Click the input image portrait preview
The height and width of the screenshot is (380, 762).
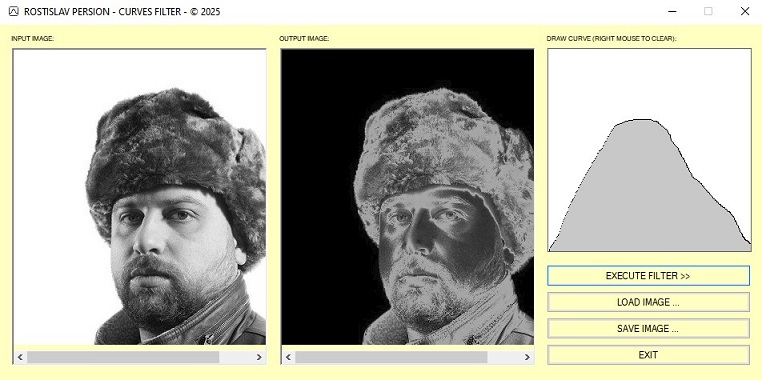tap(140, 197)
